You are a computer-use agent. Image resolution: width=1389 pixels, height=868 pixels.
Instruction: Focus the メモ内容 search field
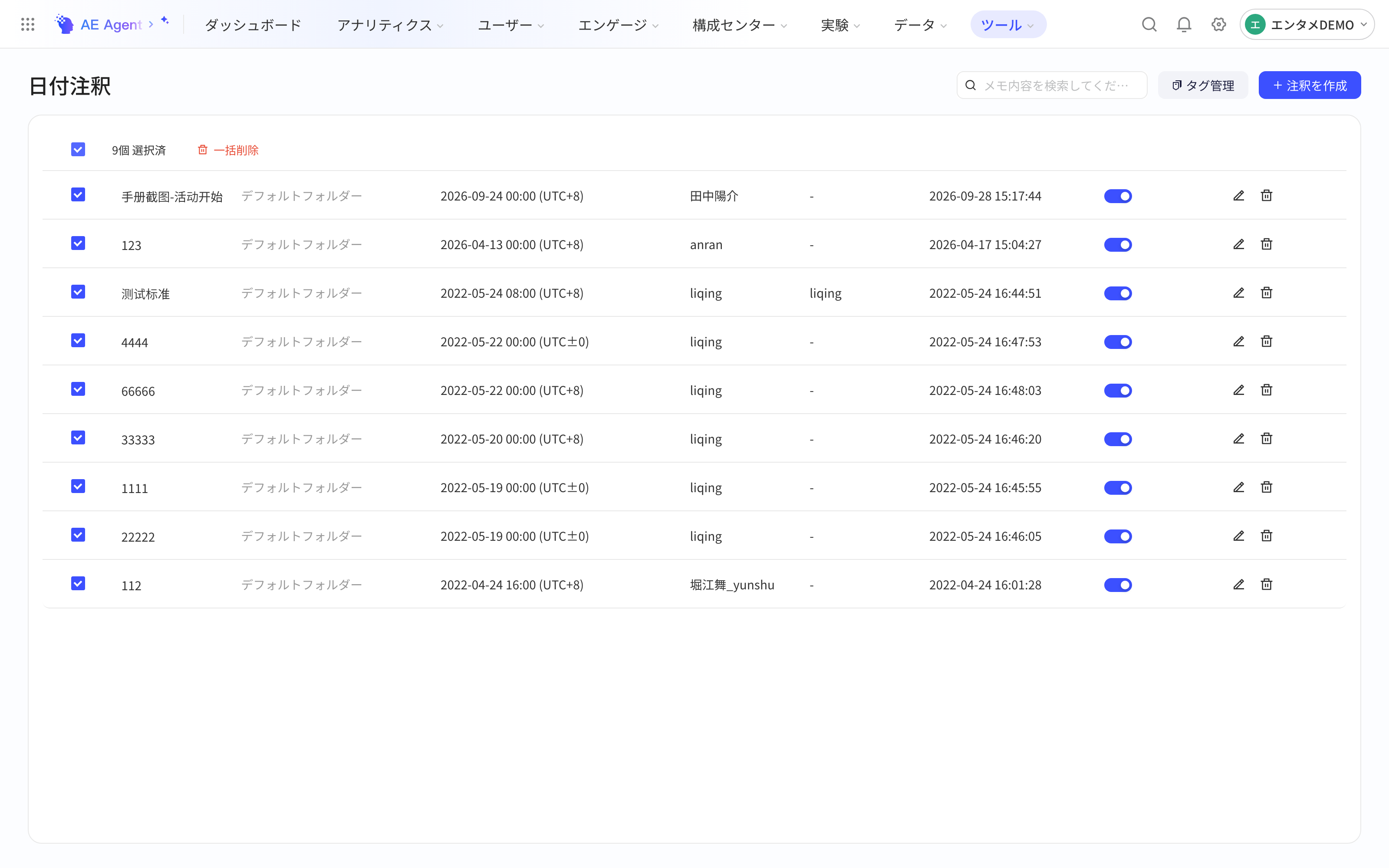click(1051, 85)
